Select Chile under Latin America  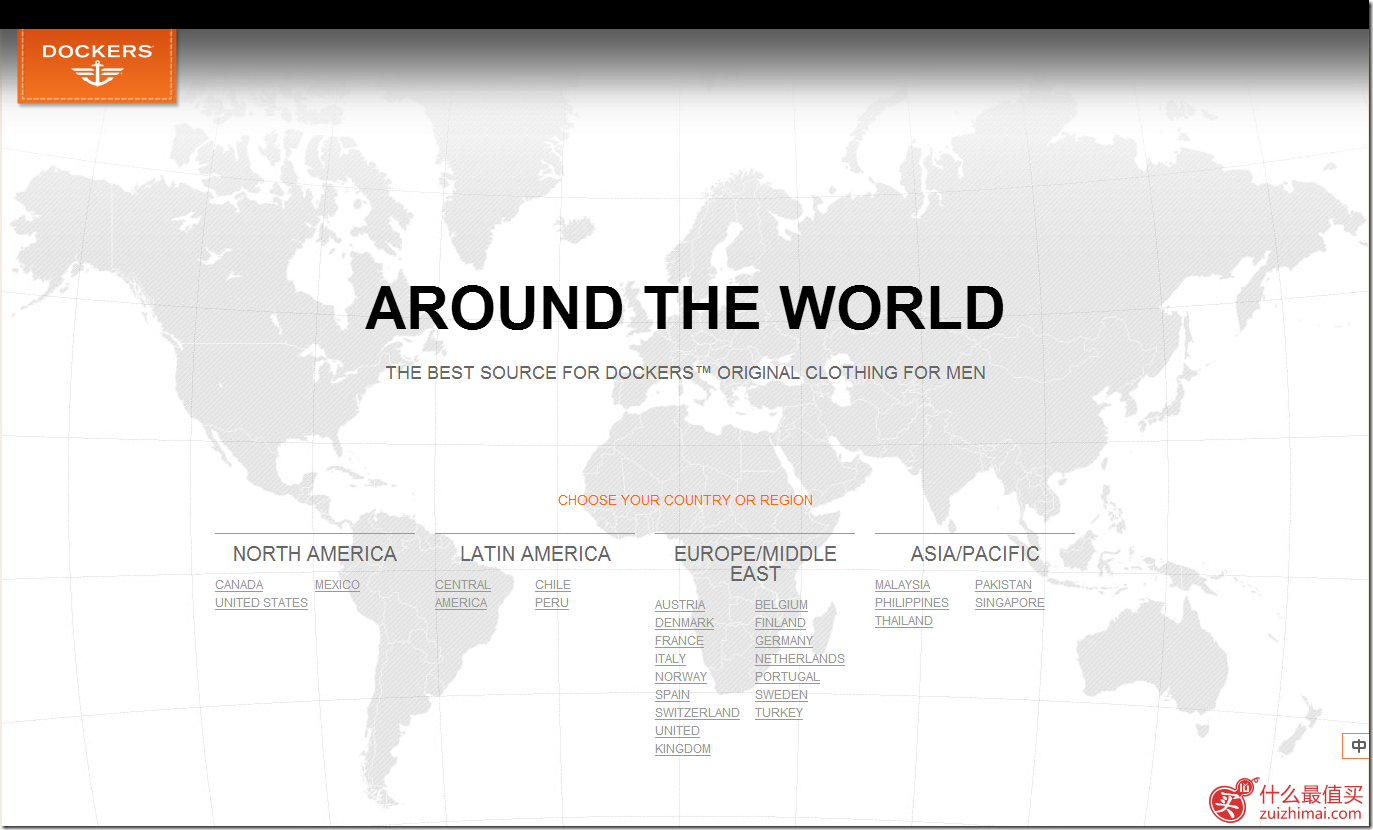click(553, 585)
